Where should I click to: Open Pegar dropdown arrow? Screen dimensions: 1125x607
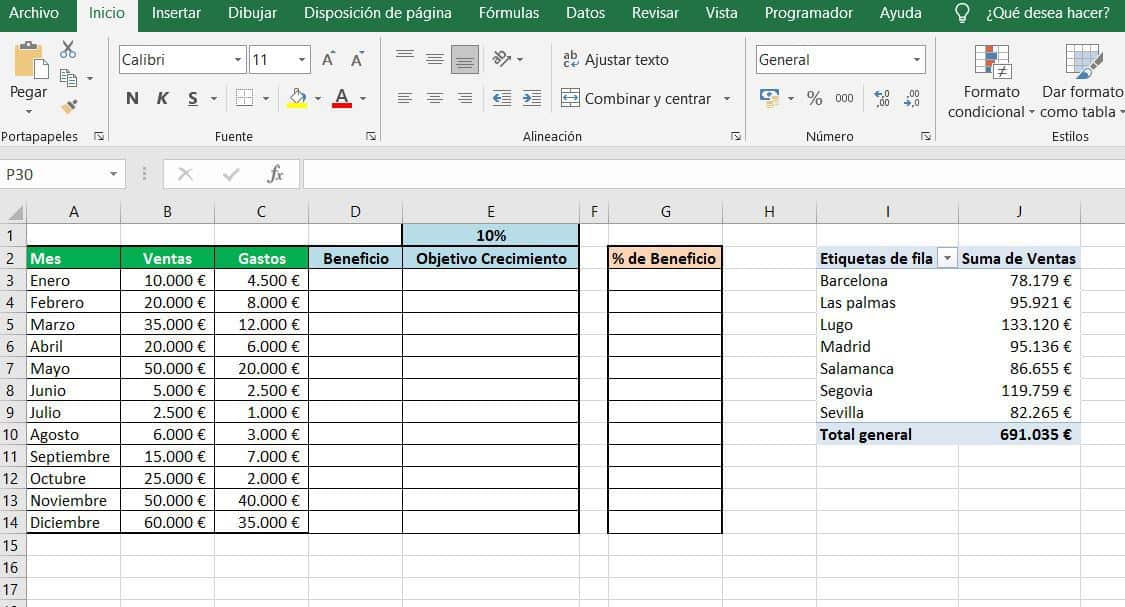(29, 111)
